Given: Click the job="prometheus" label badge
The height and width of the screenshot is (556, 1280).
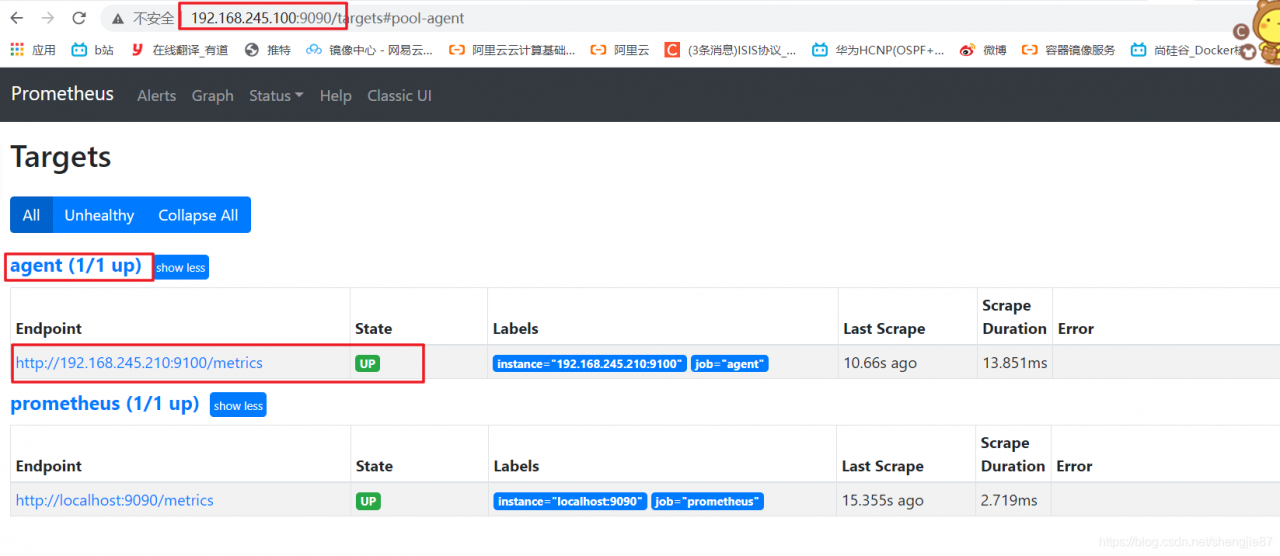Looking at the screenshot, I should 707,501.
